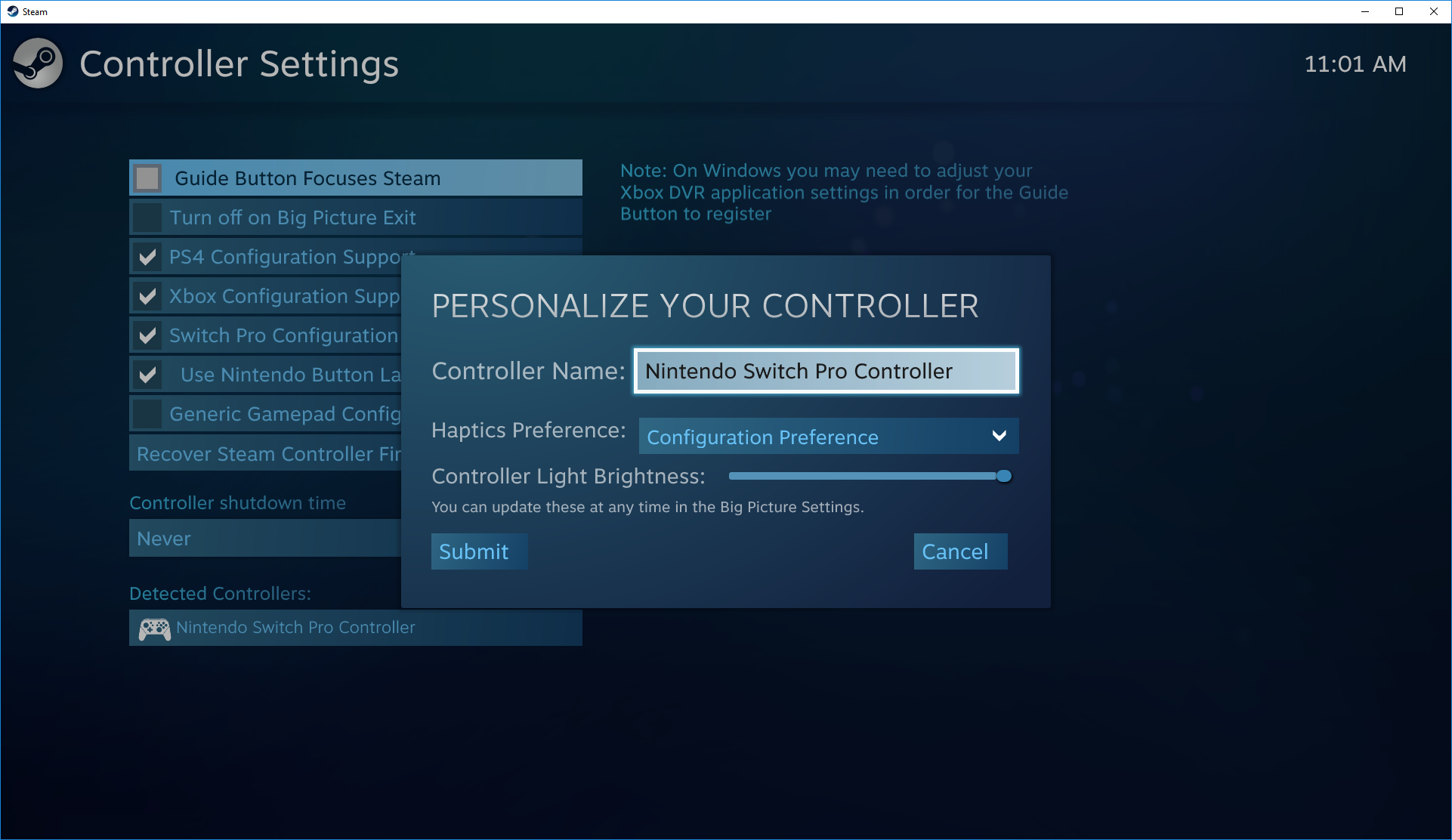1452x840 pixels.
Task: Toggle PS4 Configuration Support checkbox
Action: click(148, 256)
